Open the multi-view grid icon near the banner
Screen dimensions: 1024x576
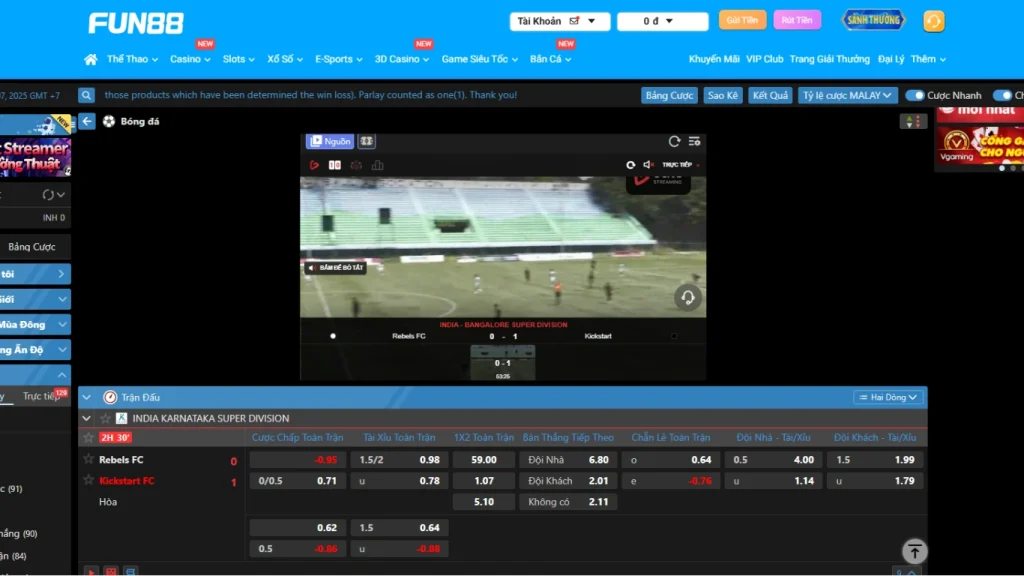click(x=911, y=121)
